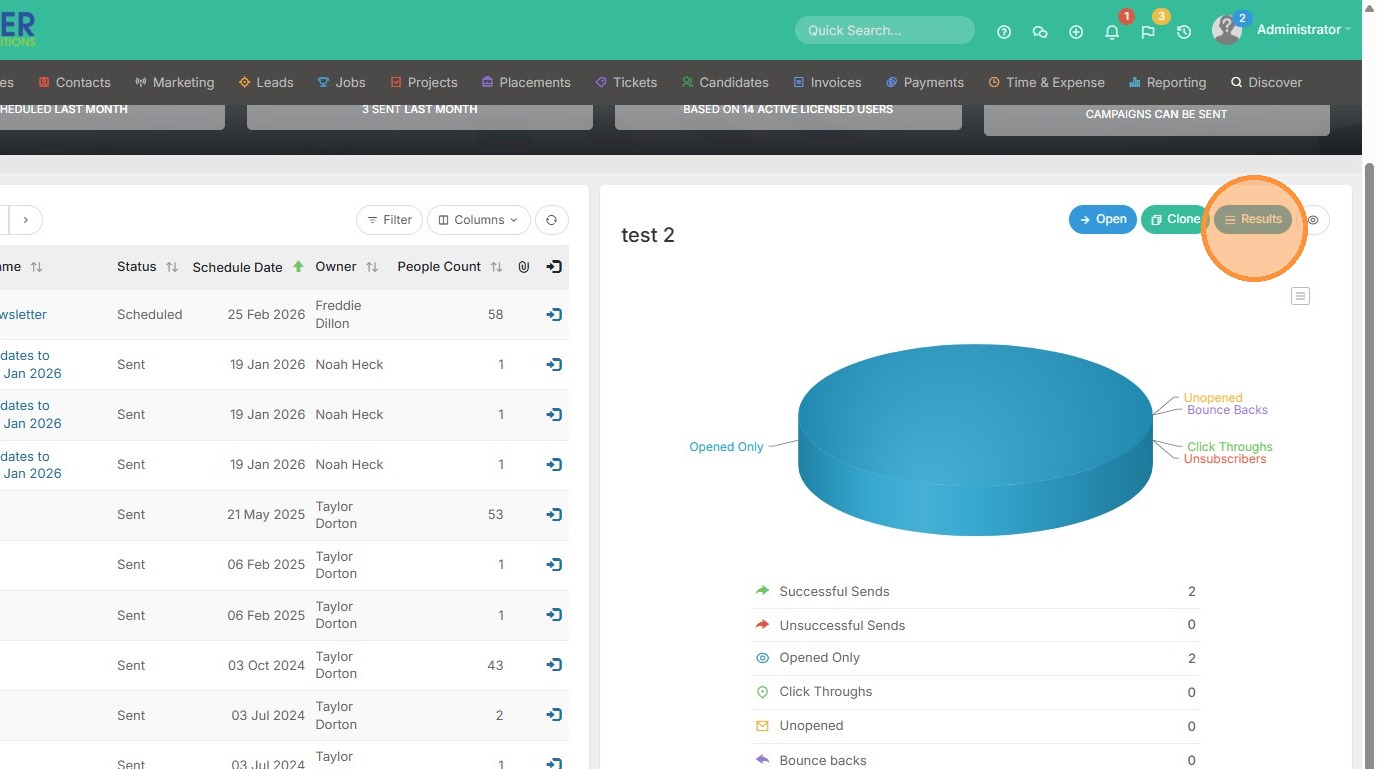Click people count 58 link
The height and width of the screenshot is (769, 1377).
(x=495, y=314)
